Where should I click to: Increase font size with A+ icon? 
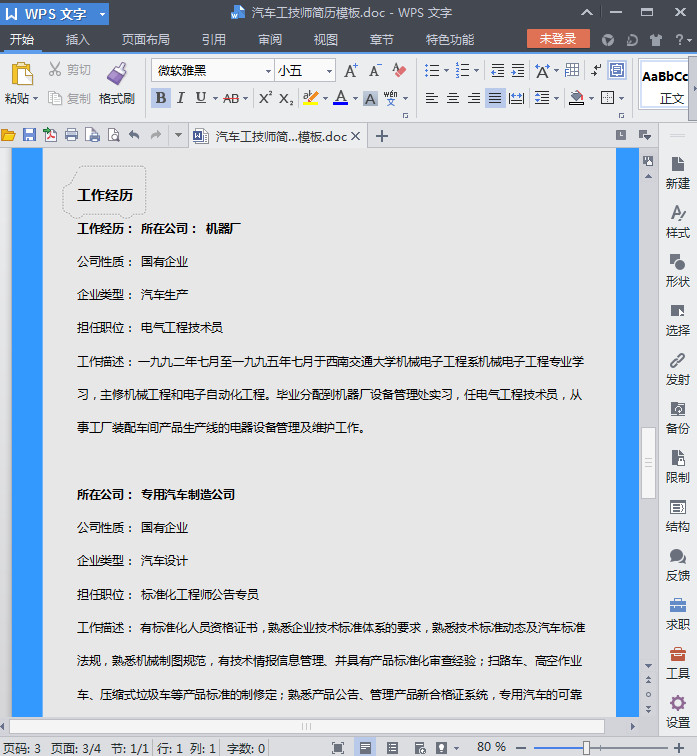(351, 71)
